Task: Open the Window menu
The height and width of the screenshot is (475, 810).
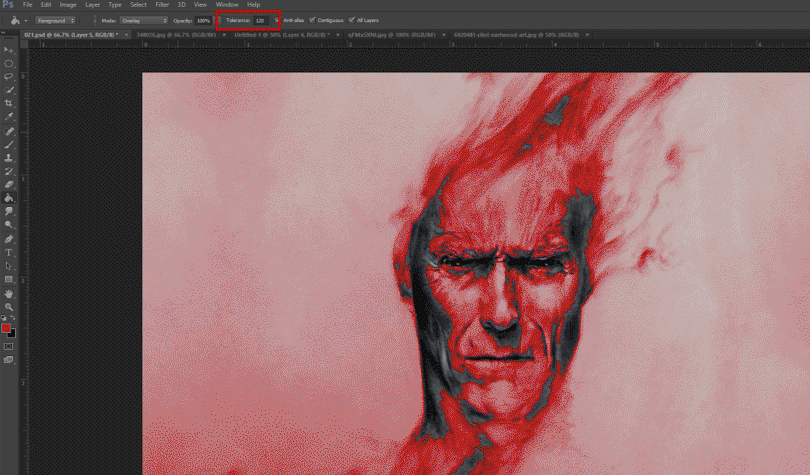Action: coord(227,5)
